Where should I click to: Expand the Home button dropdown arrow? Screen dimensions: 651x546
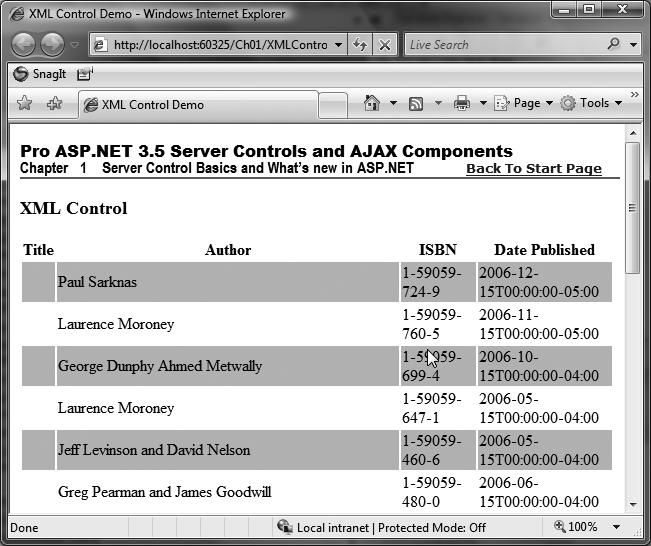tap(393, 103)
